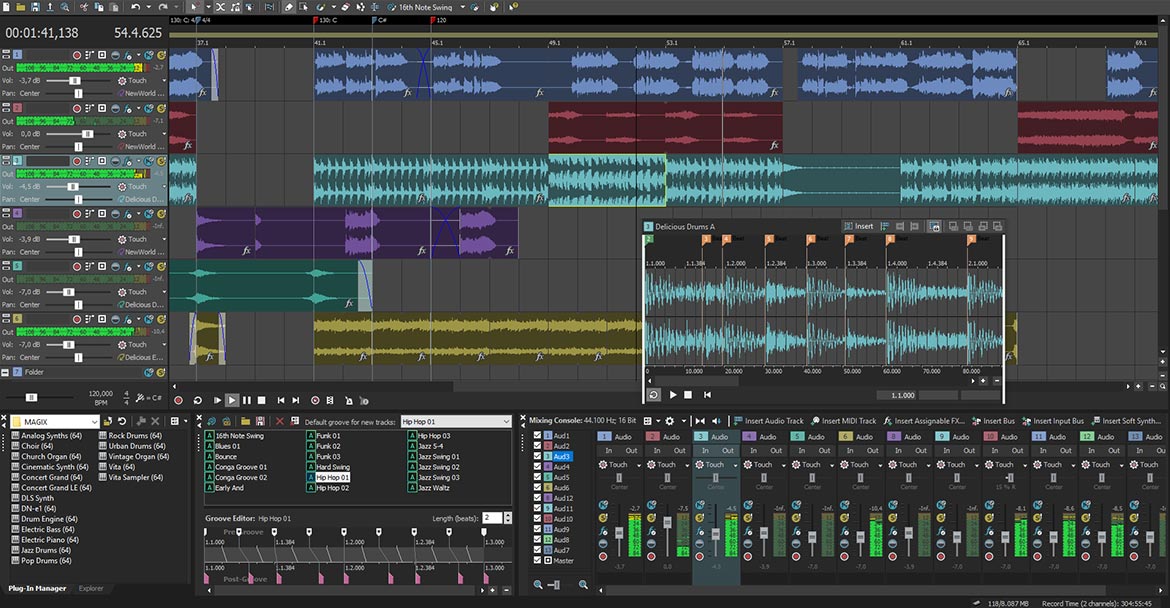Click the Insert tab in the Delicious Drums A window
The width and height of the screenshot is (1170, 608).
[861, 226]
